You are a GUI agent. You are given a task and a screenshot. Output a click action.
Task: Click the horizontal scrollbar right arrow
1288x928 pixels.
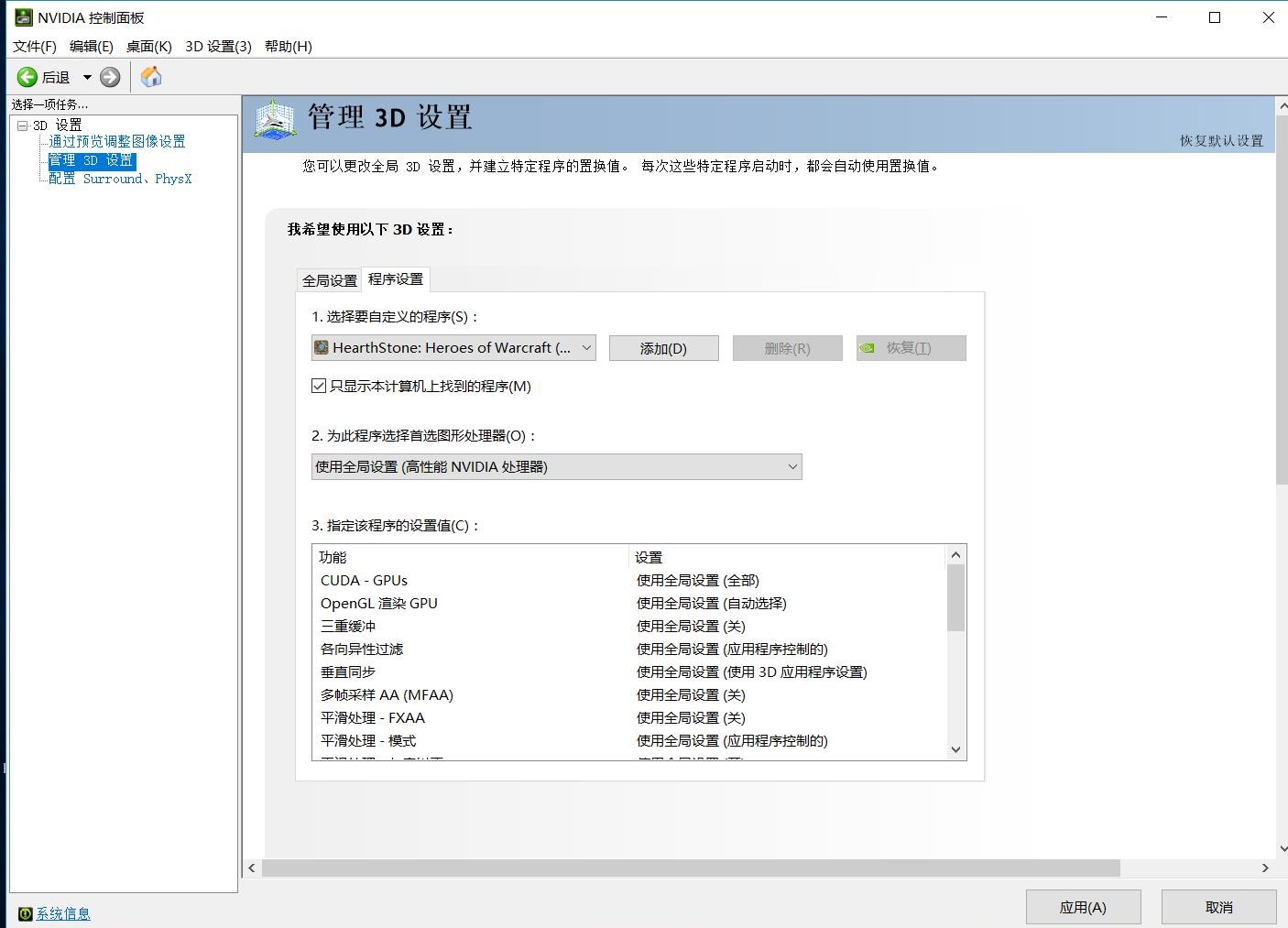coord(1265,868)
